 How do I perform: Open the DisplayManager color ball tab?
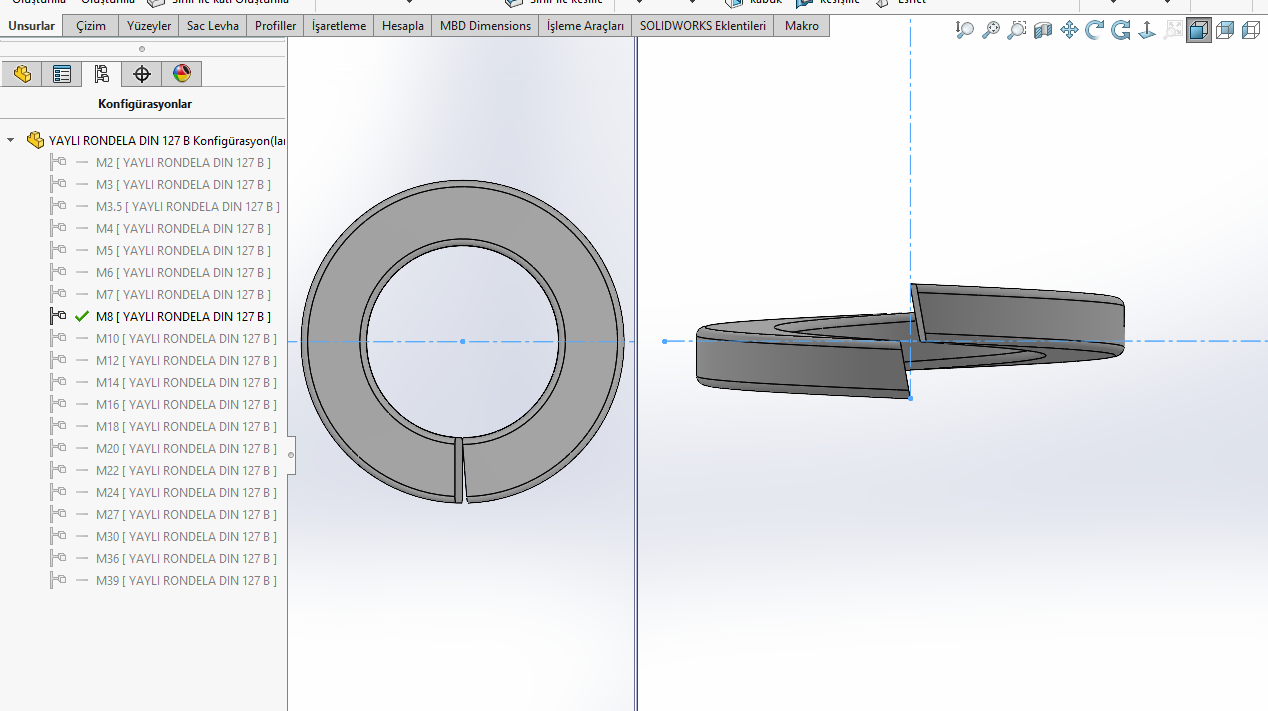click(x=181, y=74)
